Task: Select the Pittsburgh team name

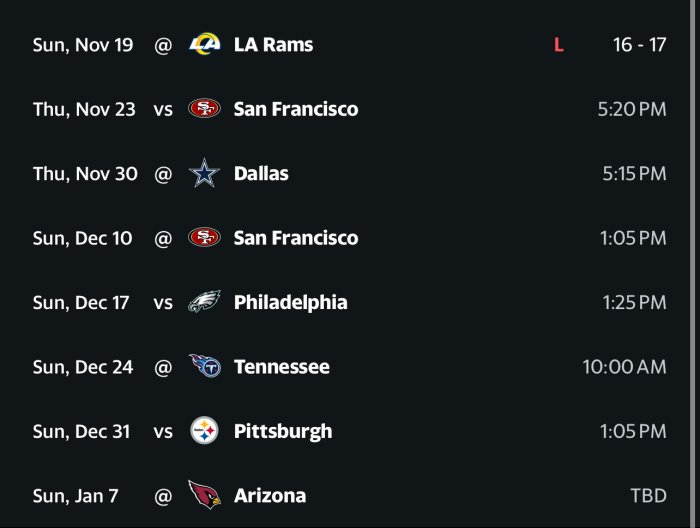Action: [282, 431]
